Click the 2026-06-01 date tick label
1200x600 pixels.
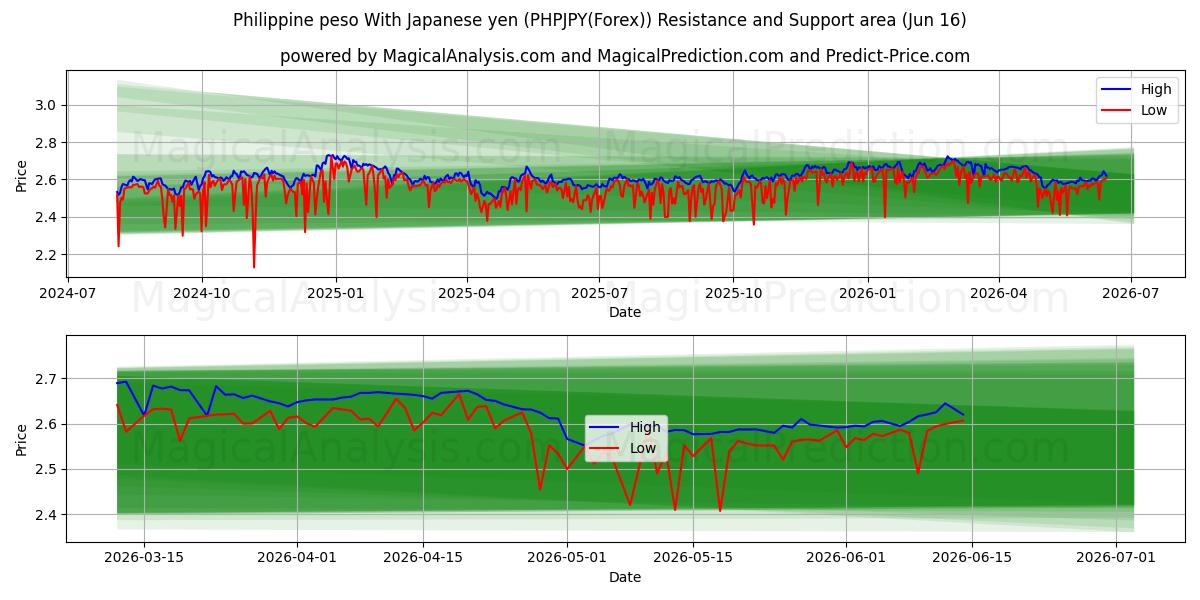[x=847, y=558]
